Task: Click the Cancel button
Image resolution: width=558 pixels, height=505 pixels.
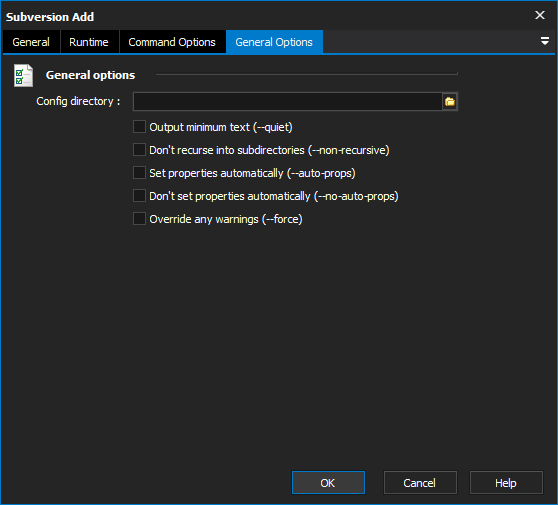Action: click(420, 483)
